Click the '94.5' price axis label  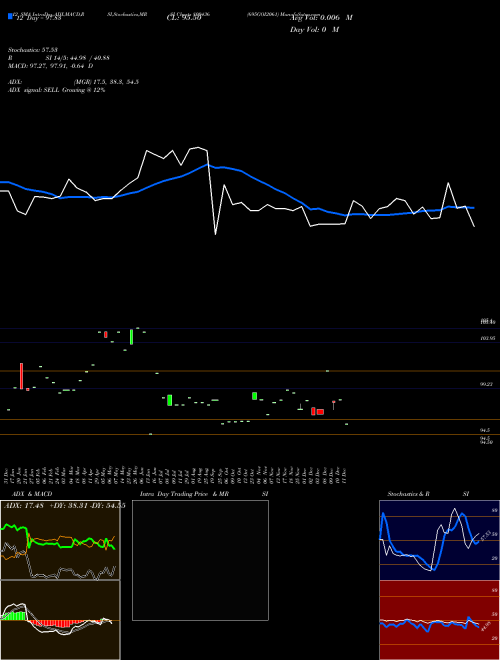point(485,430)
